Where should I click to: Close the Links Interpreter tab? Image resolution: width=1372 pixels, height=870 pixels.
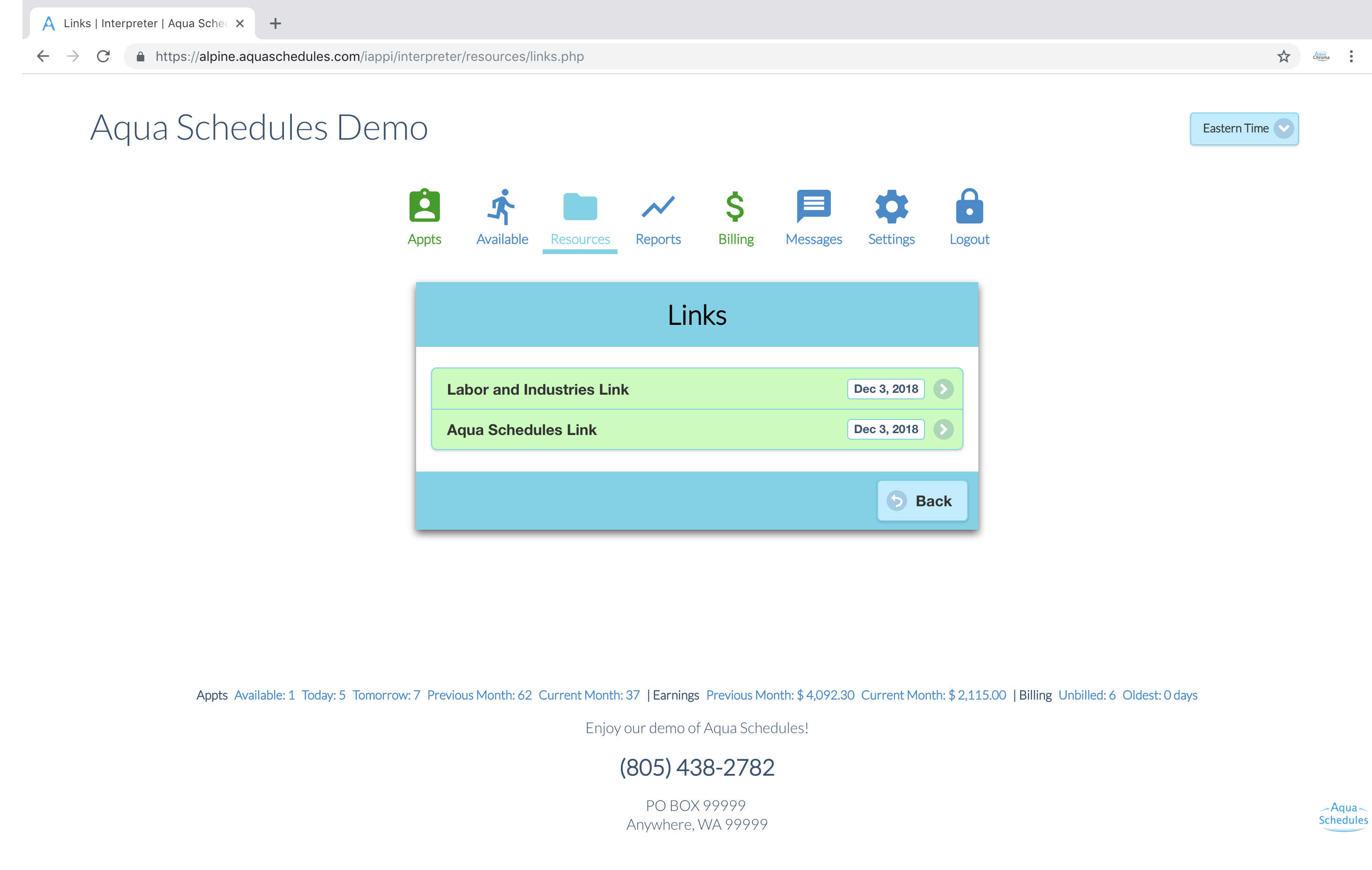point(240,23)
